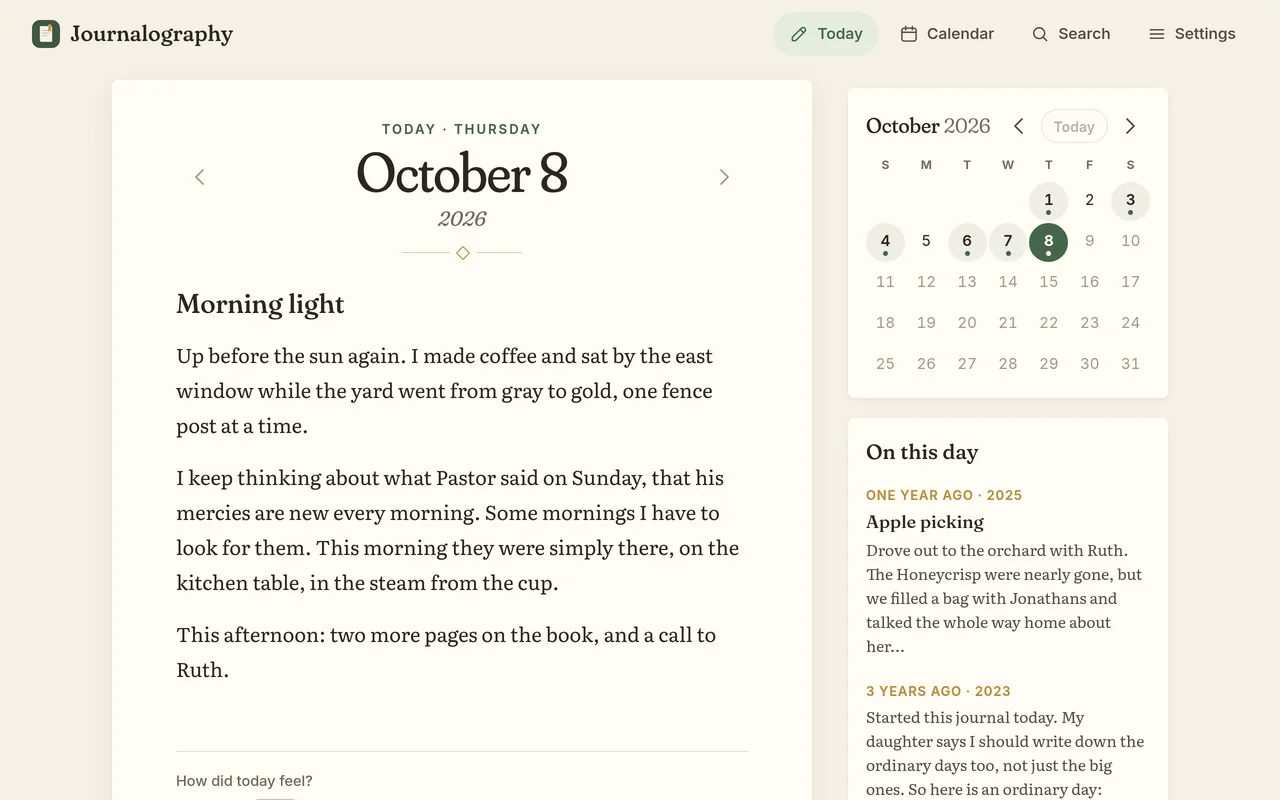Select October 6 in calendar
The width and height of the screenshot is (1280, 800).
[967, 242]
